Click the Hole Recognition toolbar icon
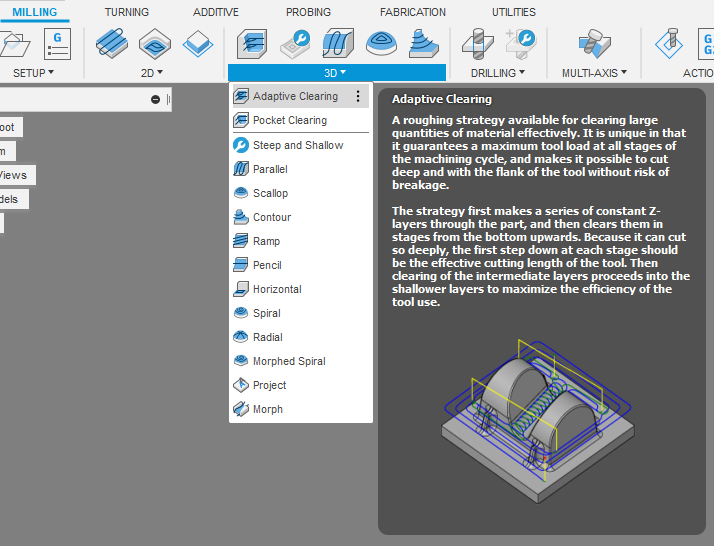The width and height of the screenshot is (714, 546). tap(521, 44)
